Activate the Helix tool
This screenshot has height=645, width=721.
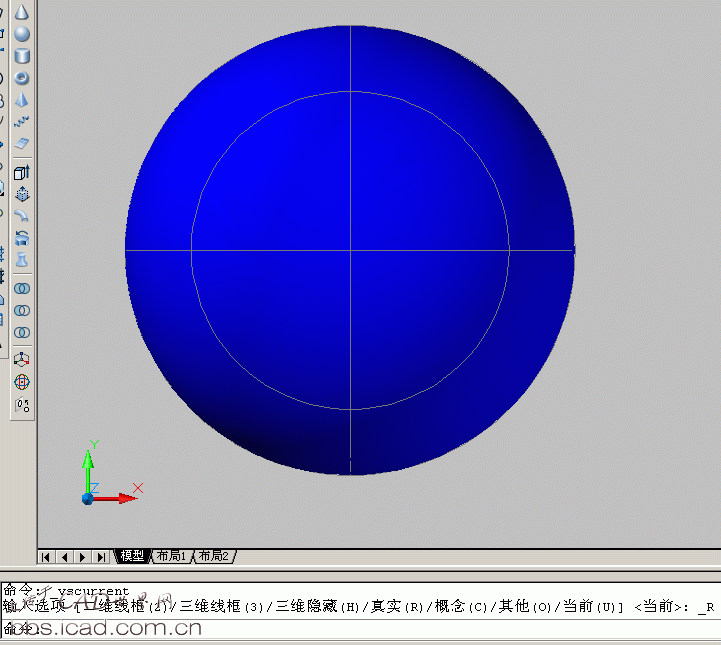click(22, 122)
